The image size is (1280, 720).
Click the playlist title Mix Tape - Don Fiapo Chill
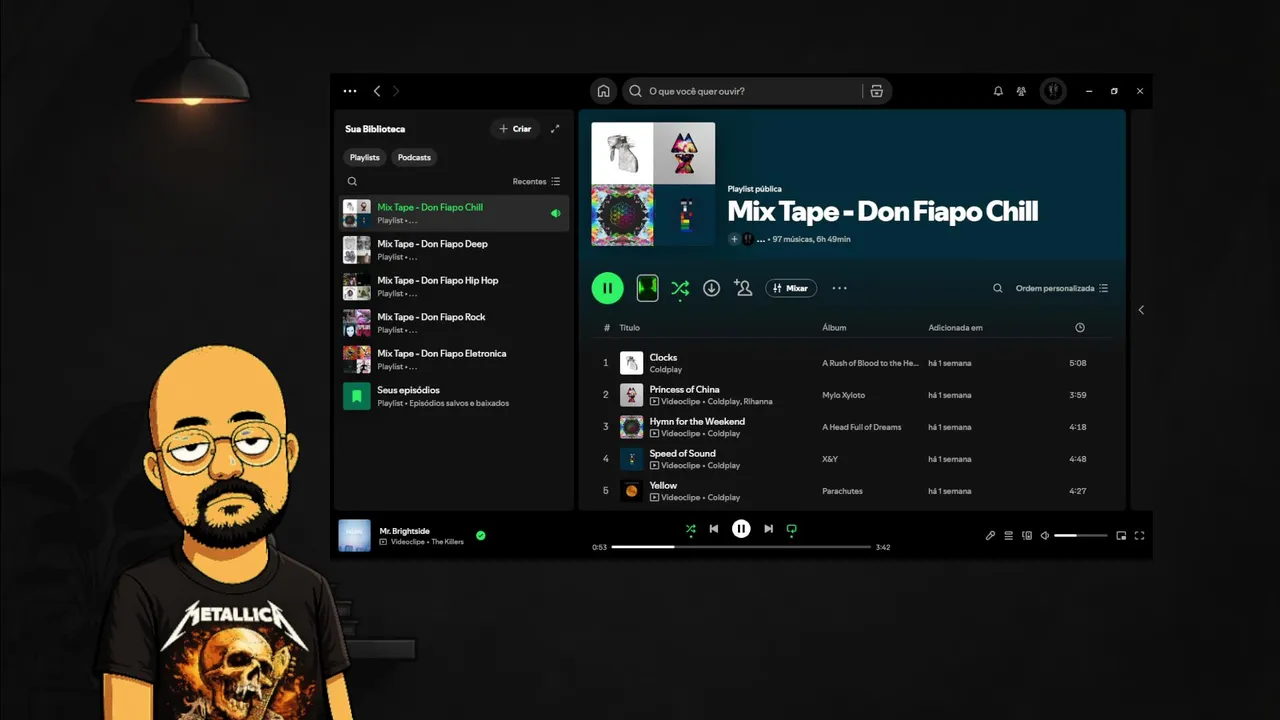pos(883,212)
